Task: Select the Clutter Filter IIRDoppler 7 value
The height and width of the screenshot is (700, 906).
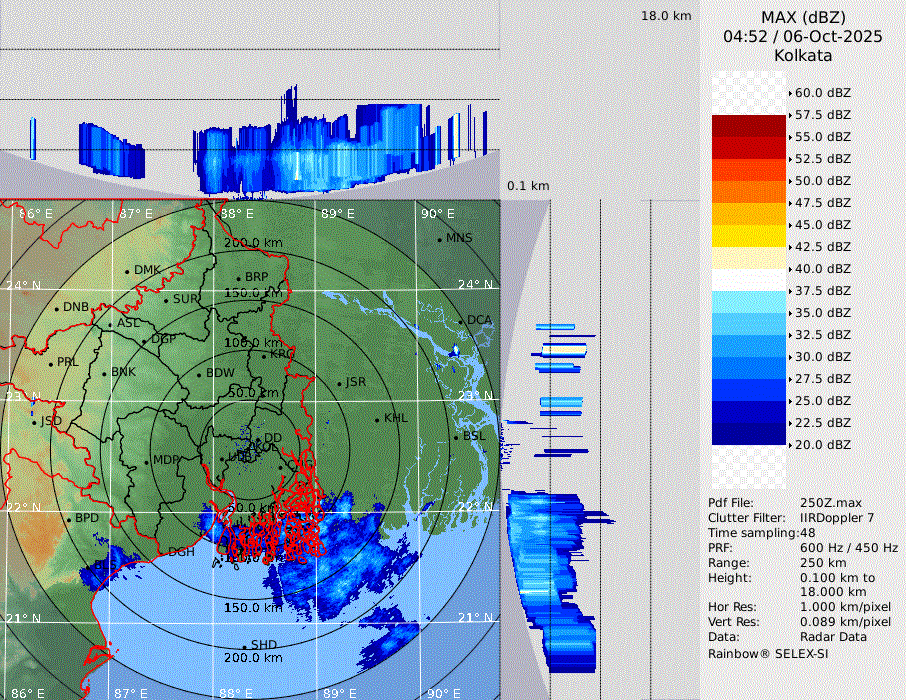Action: [x=837, y=518]
